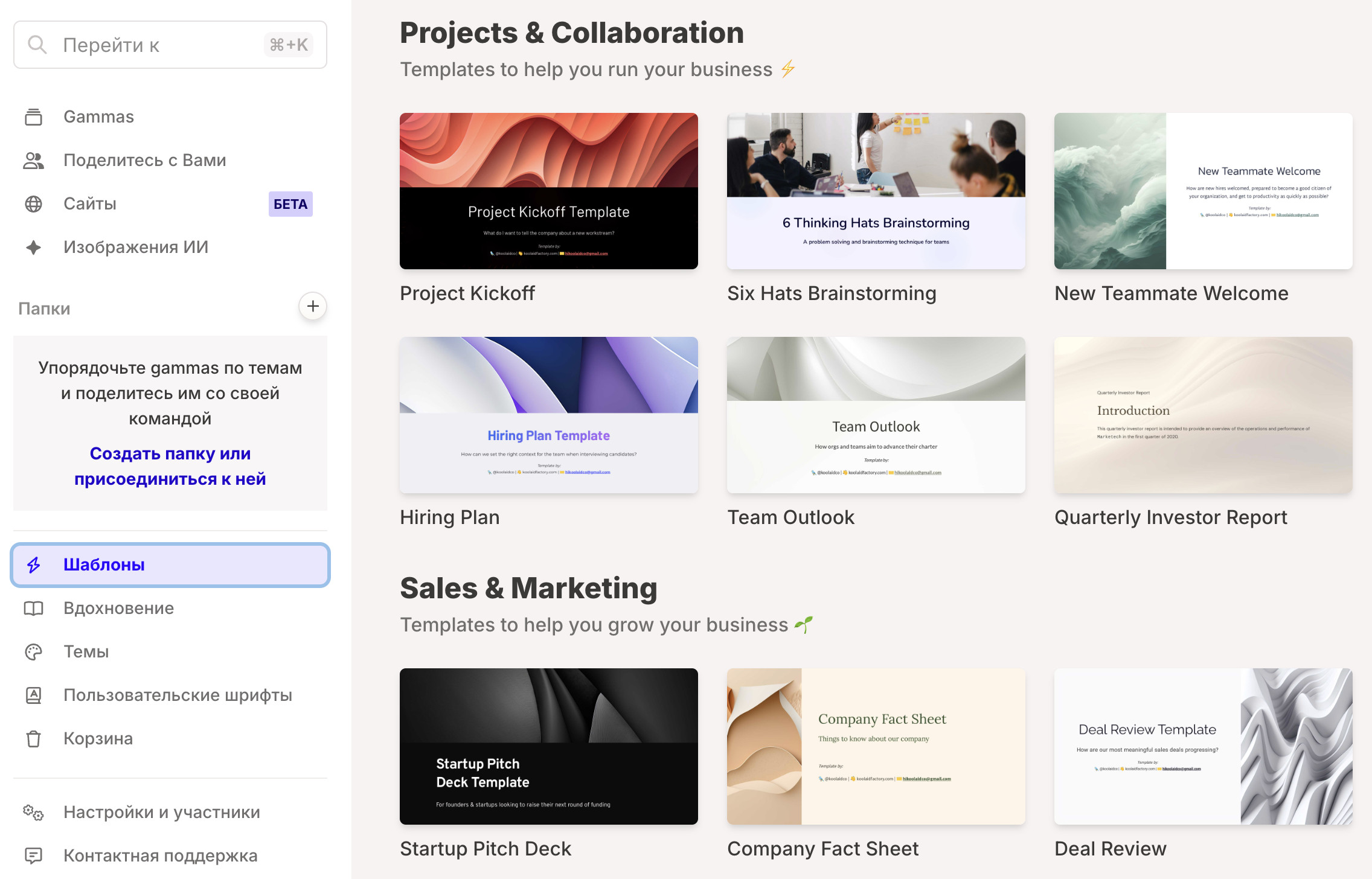
Task: Open the Project Kickoff template thumbnail
Action: [x=549, y=191]
